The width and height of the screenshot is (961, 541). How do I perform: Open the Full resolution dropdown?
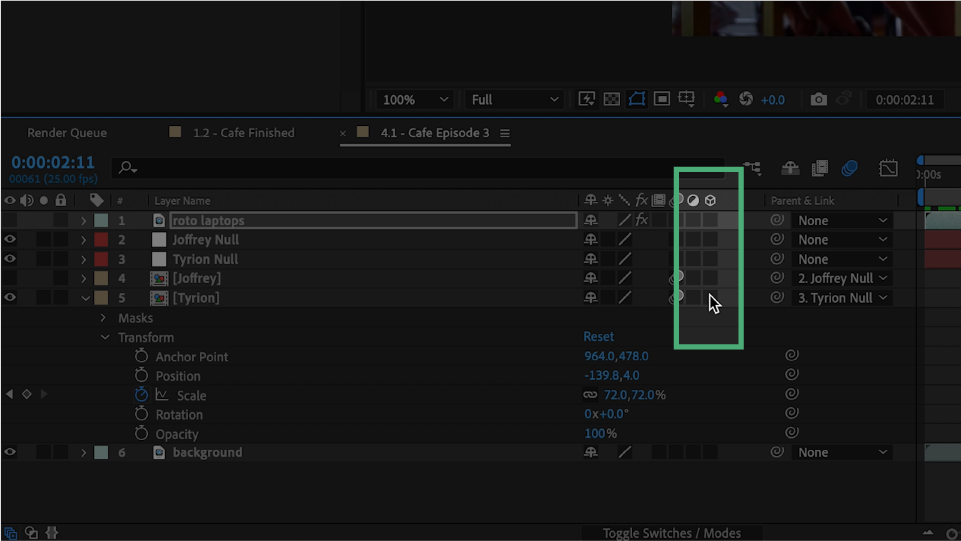coord(514,100)
